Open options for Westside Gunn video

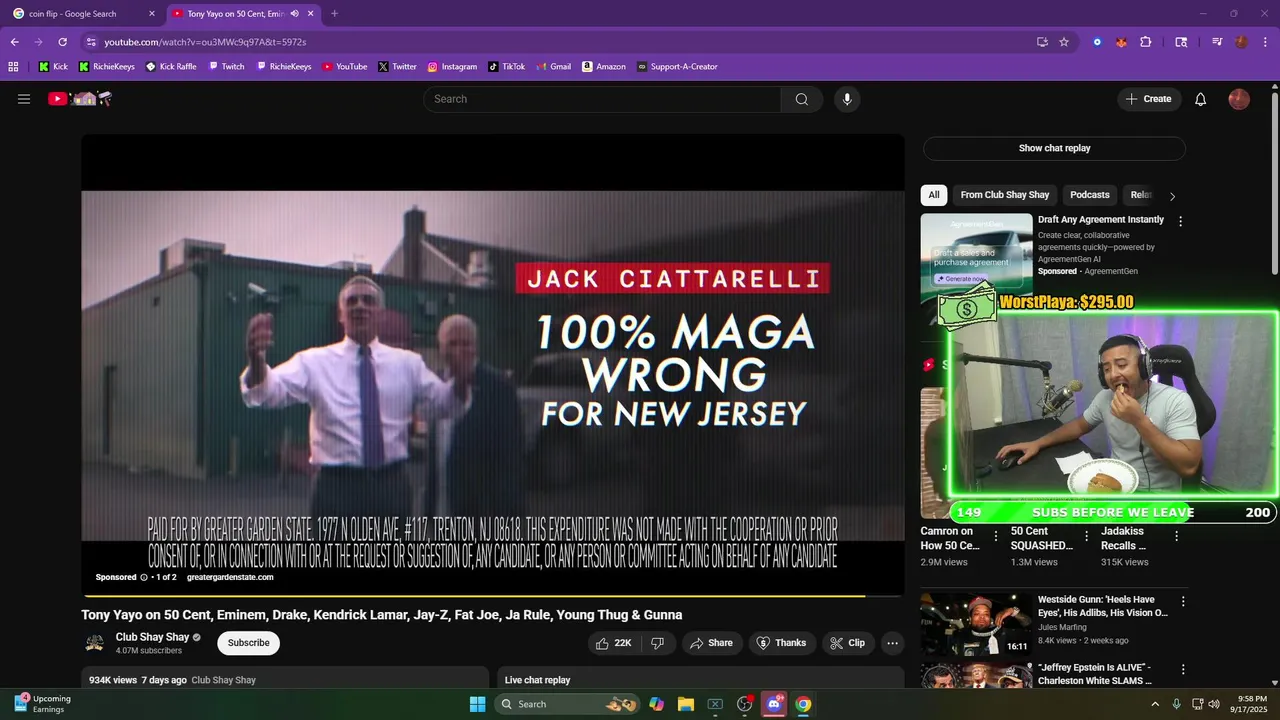(1183, 602)
